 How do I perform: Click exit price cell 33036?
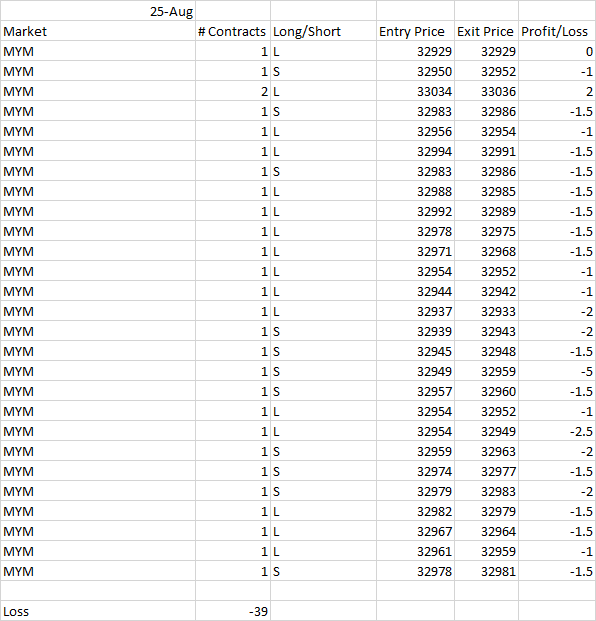point(486,91)
